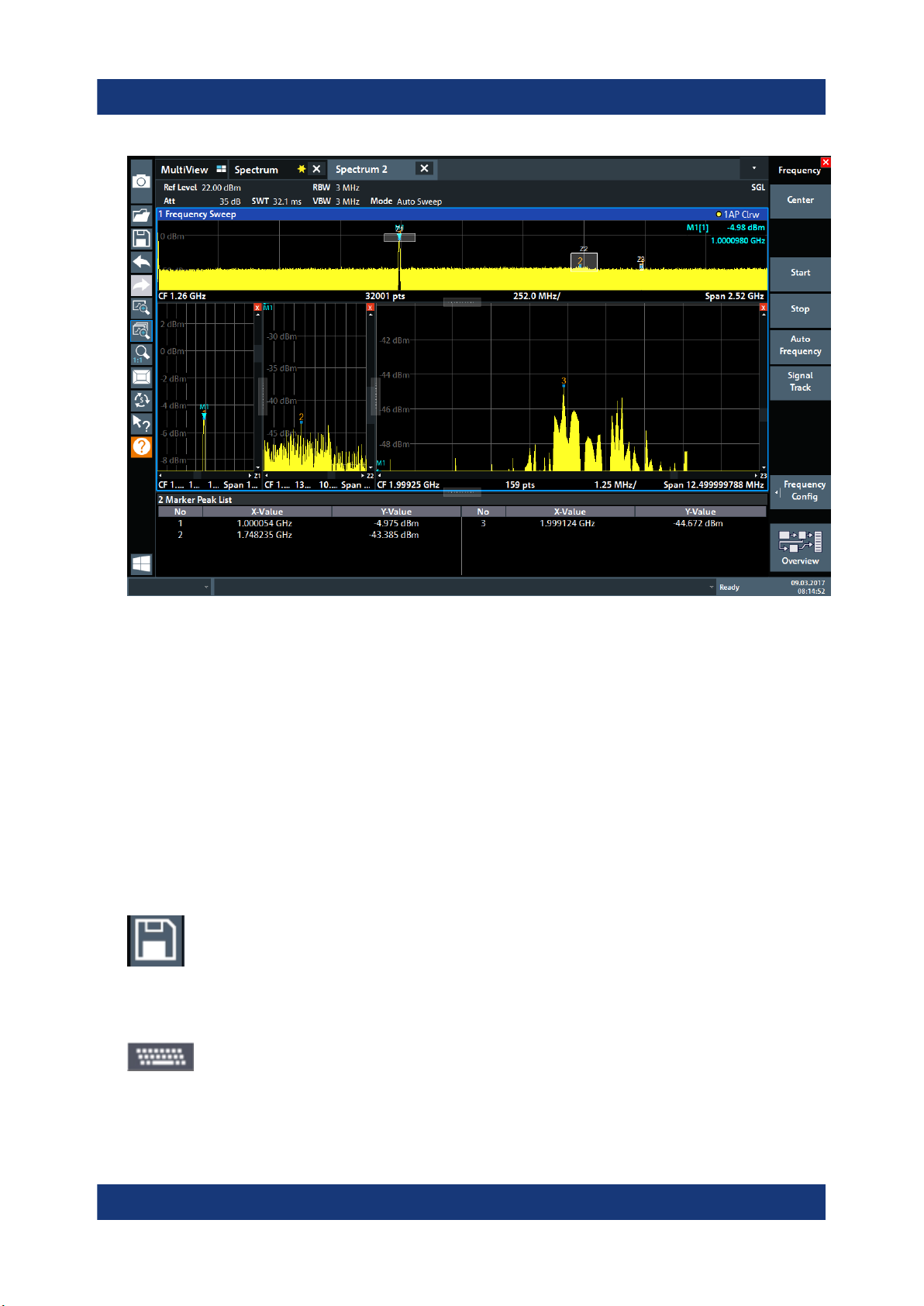Click the status bar left dropdown arrow
Viewport: 924px width, 1306px height.
pos(206,587)
